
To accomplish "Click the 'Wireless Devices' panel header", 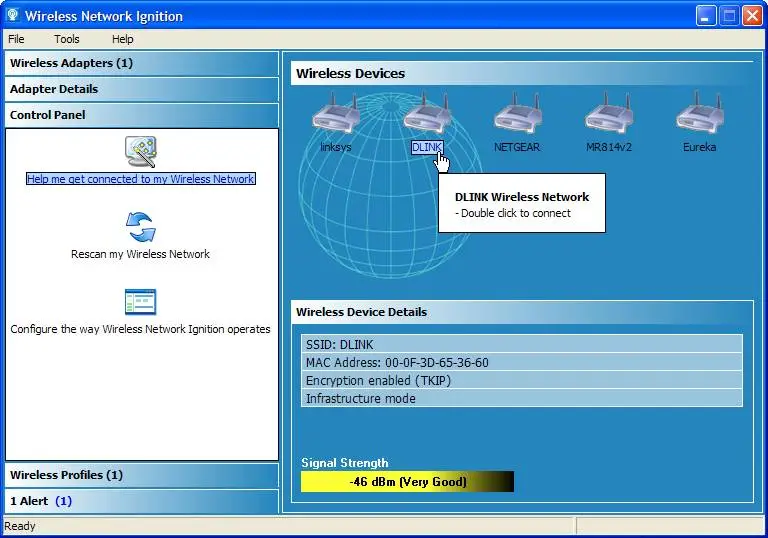I will coord(522,73).
